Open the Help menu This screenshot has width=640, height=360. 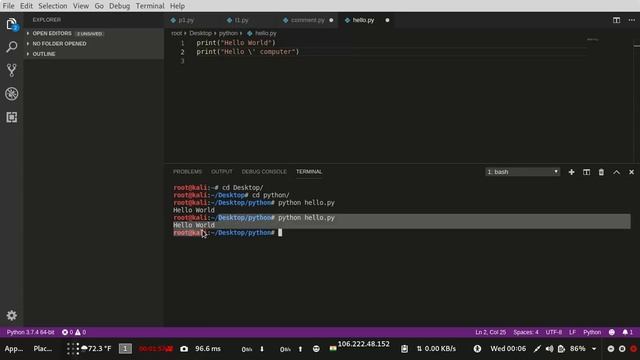[177, 6]
